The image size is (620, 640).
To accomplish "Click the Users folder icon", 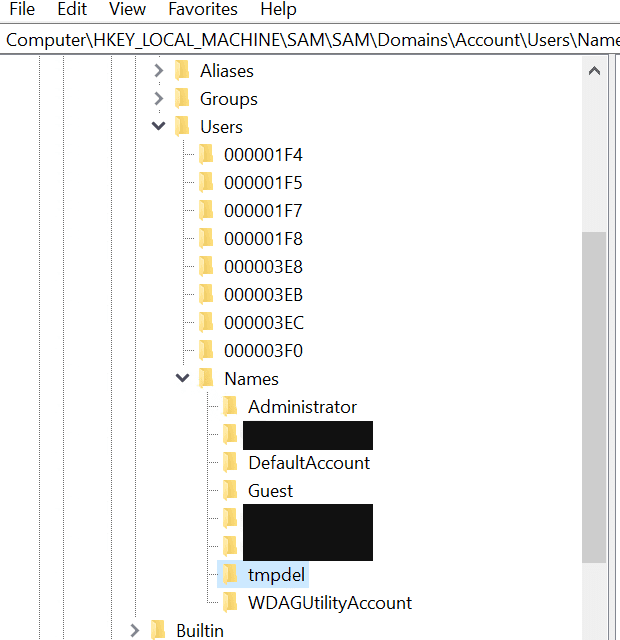I will tap(182, 127).
